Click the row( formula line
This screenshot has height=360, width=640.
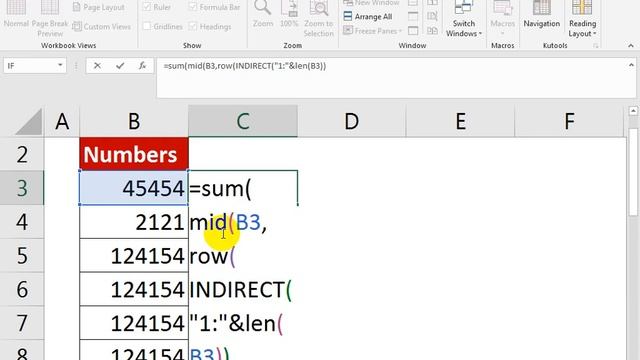coord(212,257)
